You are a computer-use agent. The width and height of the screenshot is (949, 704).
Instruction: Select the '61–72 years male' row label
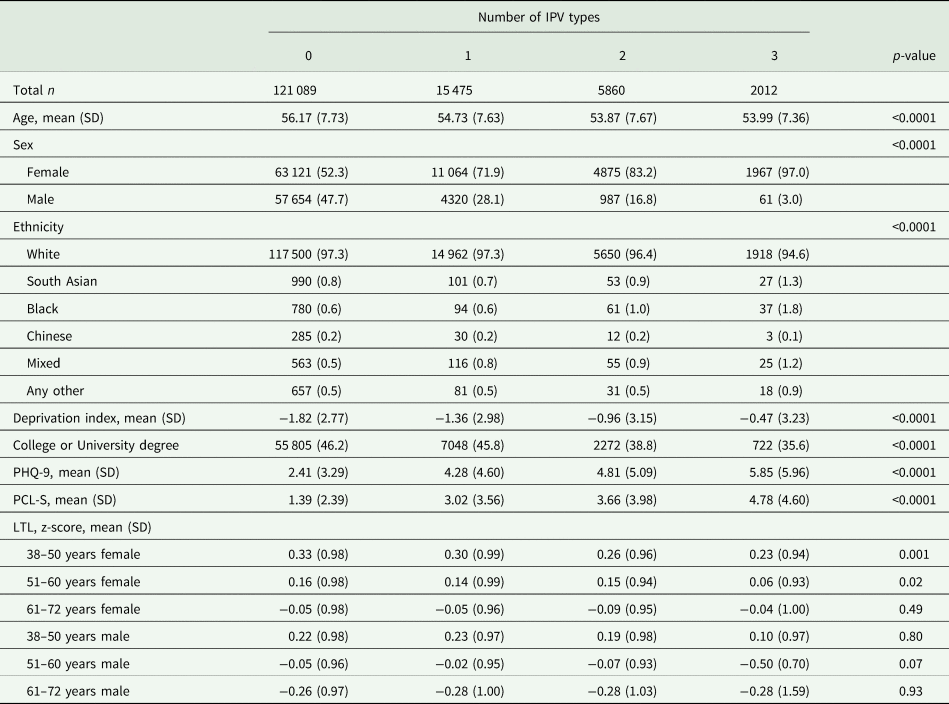[x=78, y=689]
